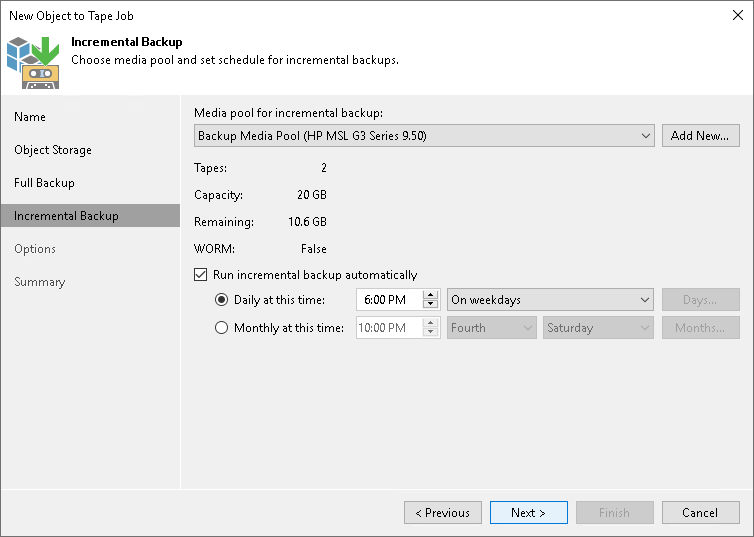Click the Media pool for incremental backup label

pyautogui.click(x=289, y=113)
